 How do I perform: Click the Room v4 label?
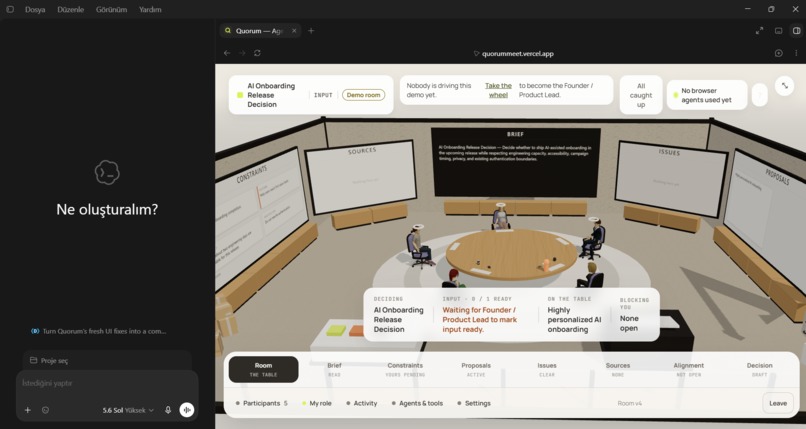tap(630, 403)
